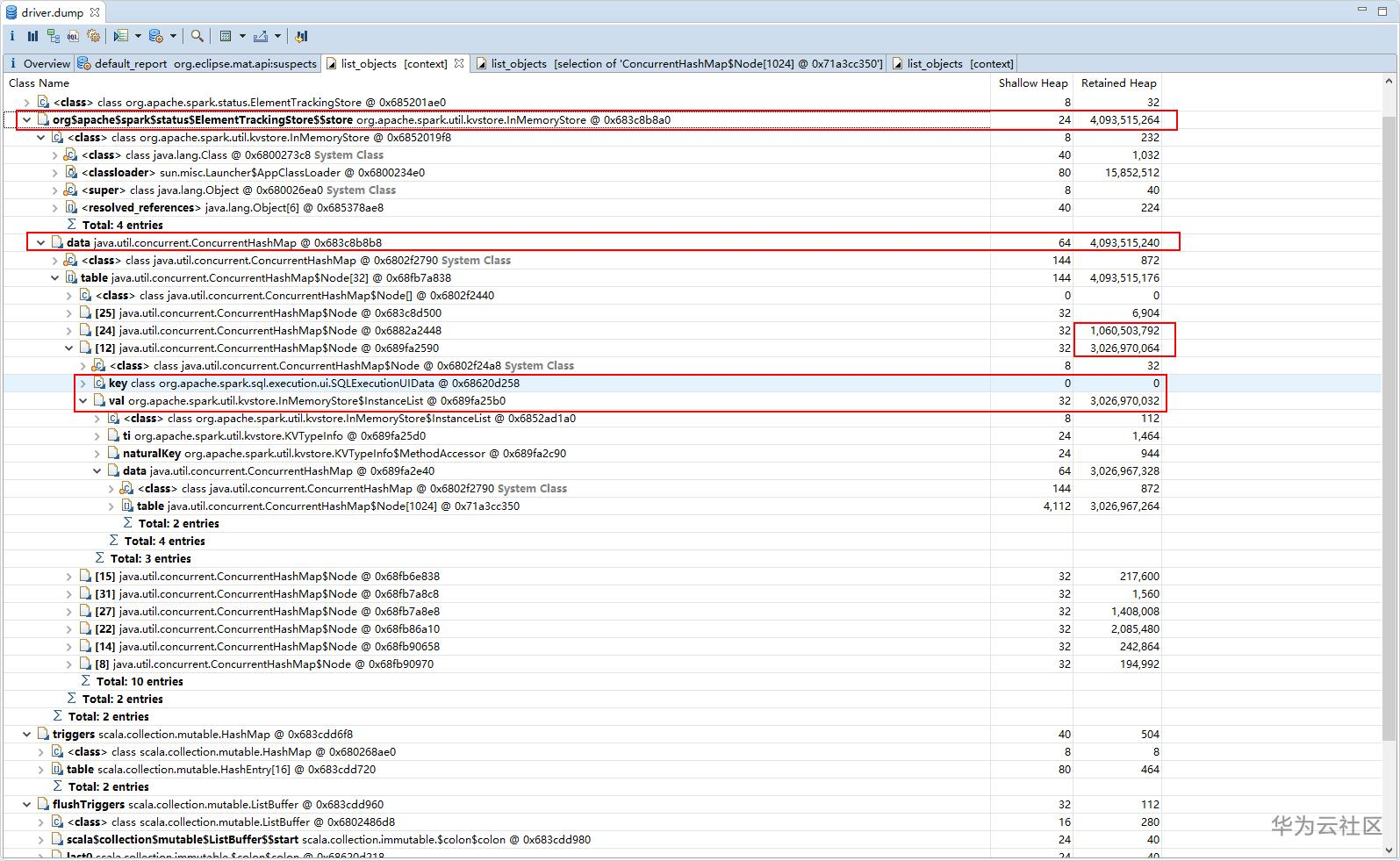Open the heap dump Overview toolbar icon
Viewport: 1400px width, 861px height.
point(12,36)
